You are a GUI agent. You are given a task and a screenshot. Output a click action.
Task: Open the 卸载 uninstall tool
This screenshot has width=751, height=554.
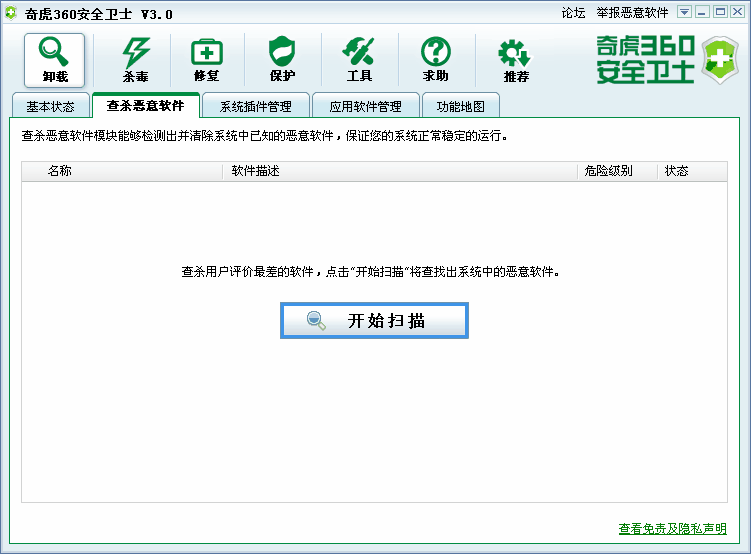[x=55, y=60]
